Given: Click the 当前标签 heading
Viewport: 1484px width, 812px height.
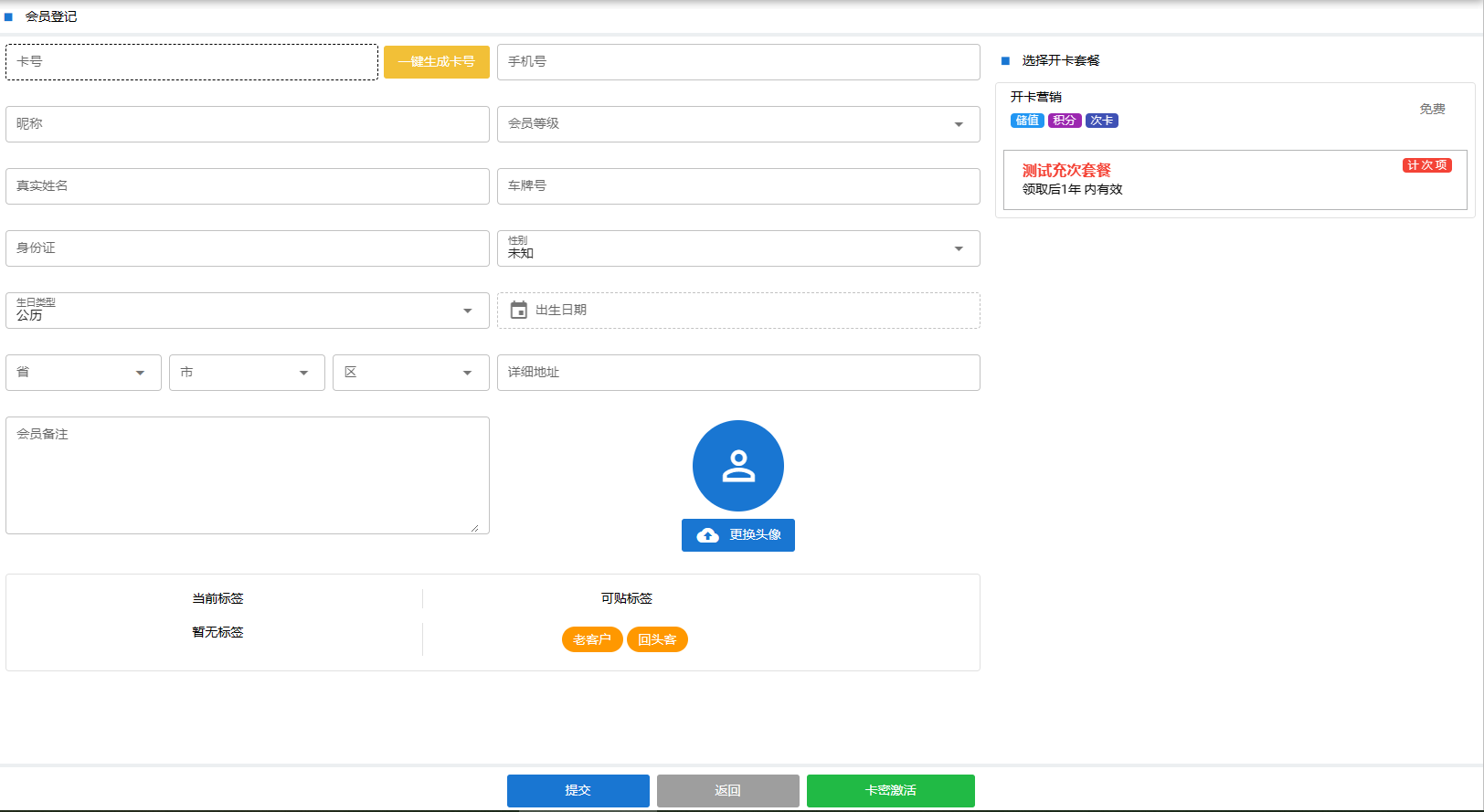Looking at the screenshot, I should 217,599.
